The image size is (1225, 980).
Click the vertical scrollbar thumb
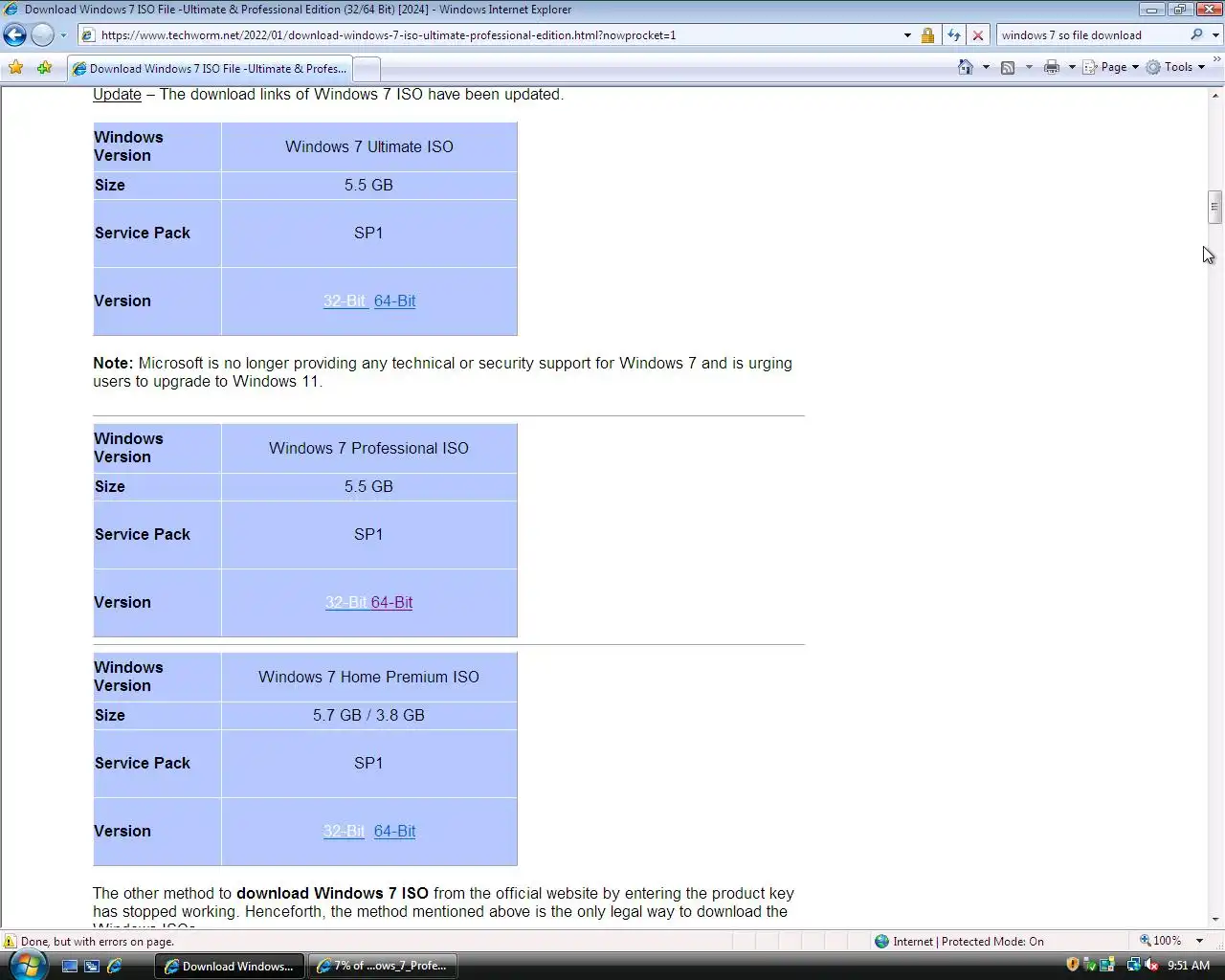pos(1215,206)
